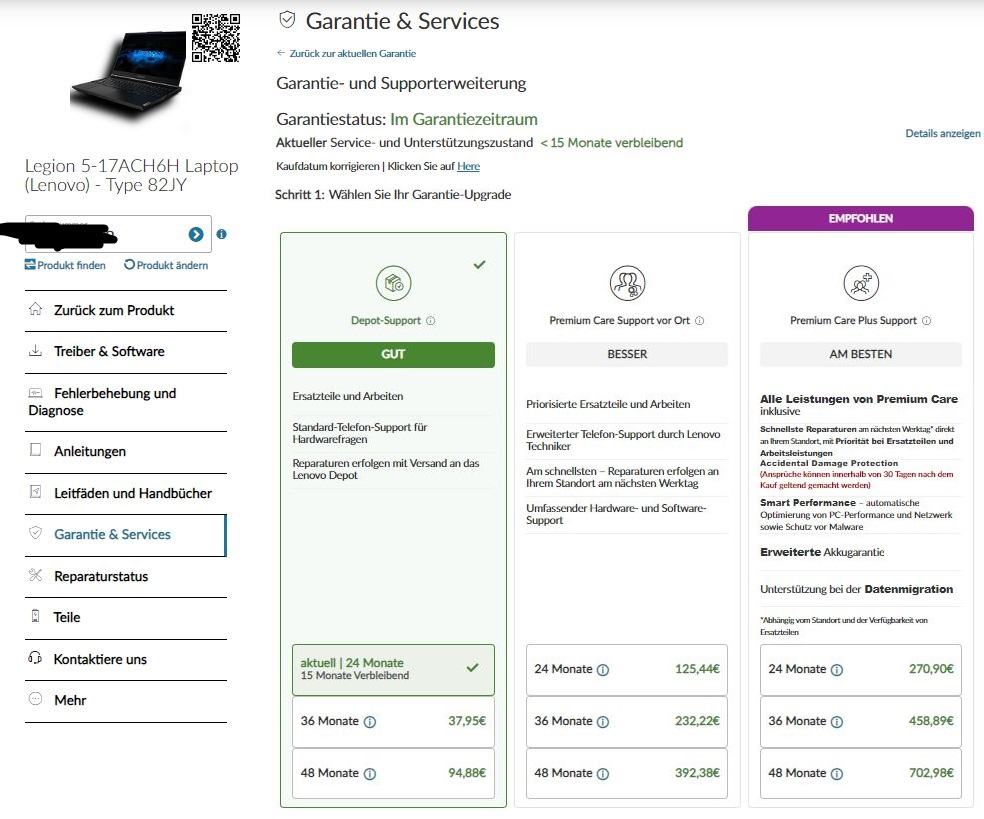Click info icon for Depot 36 Monate
984x819 pixels.
pyautogui.click(x=370, y=722)
